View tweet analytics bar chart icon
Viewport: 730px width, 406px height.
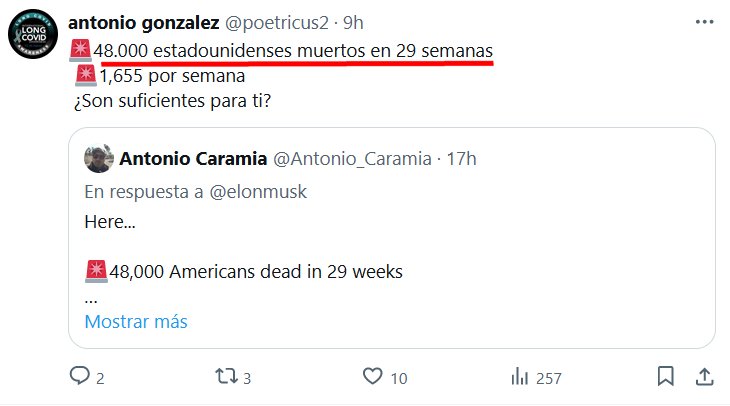pos(519,377)
